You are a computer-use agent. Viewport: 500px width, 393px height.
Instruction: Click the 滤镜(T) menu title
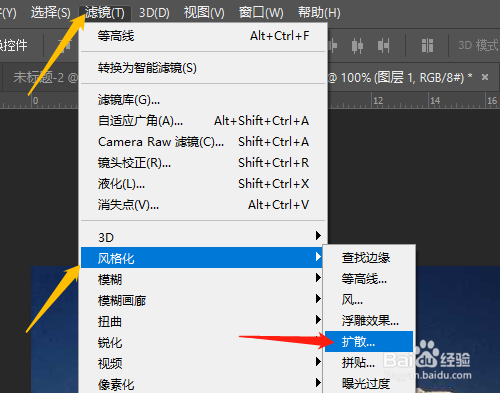(105, 13)
